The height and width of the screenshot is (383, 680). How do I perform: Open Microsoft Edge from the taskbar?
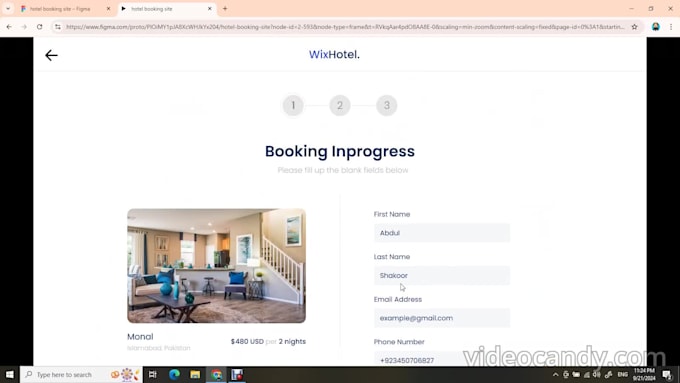click(174, 374)
